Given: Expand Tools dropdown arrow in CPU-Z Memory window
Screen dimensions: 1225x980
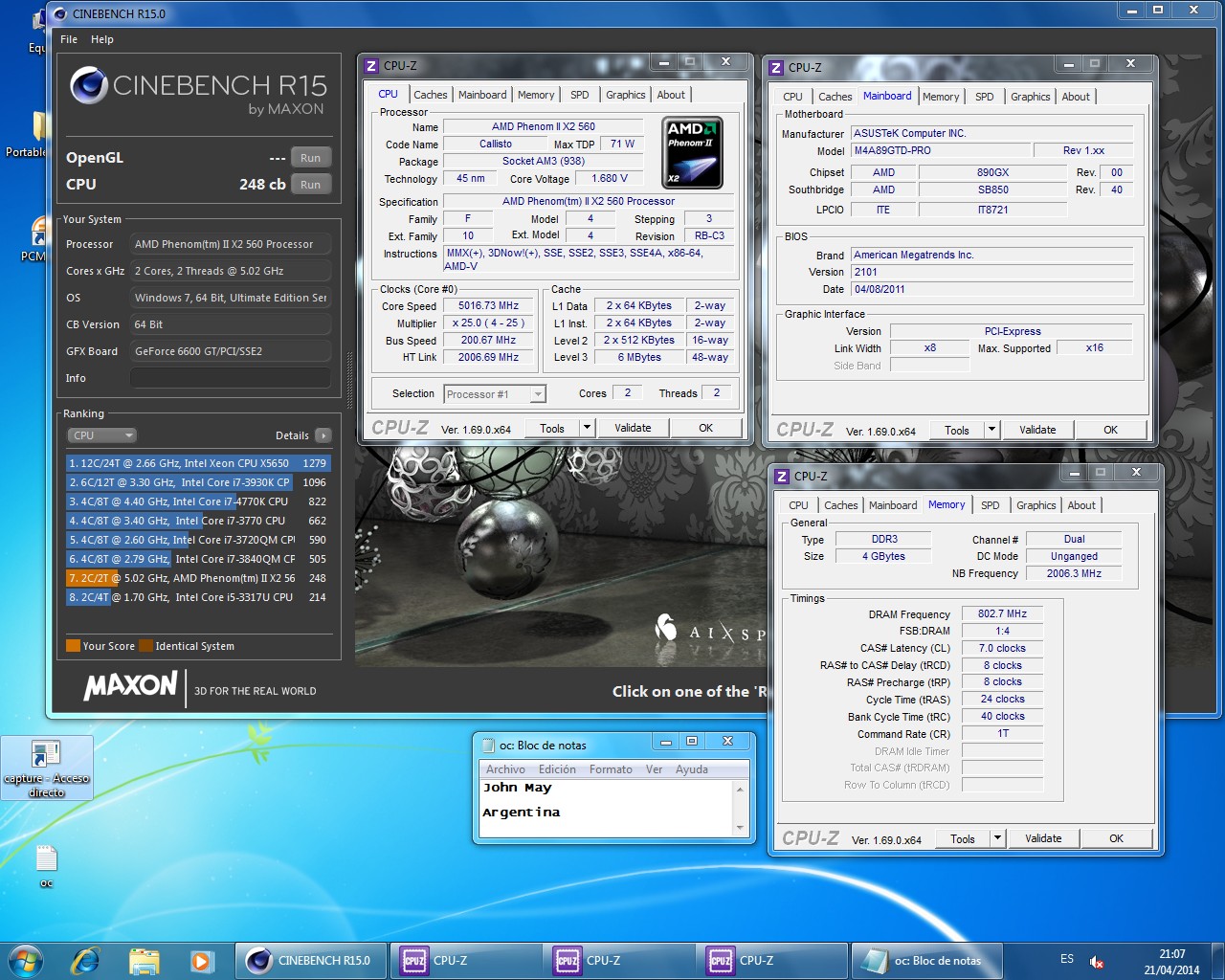Looking at the screenshot, I should (997, 838).
